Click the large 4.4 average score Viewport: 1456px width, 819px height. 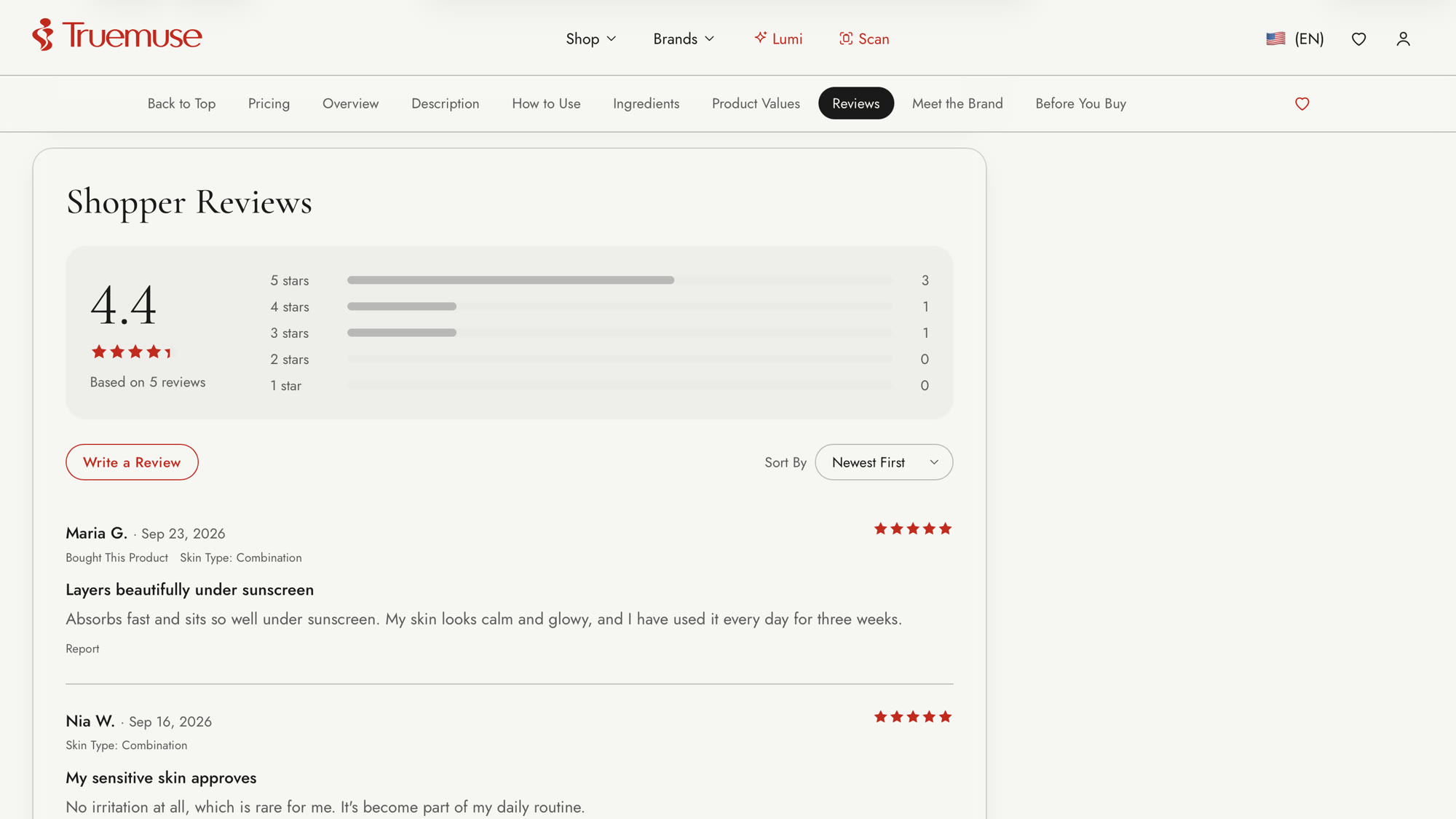123,304
